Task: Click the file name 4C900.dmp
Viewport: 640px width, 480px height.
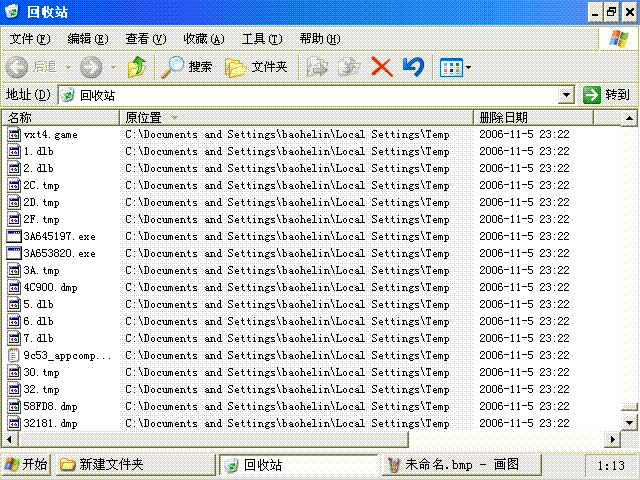Action: tap(50, 287)
